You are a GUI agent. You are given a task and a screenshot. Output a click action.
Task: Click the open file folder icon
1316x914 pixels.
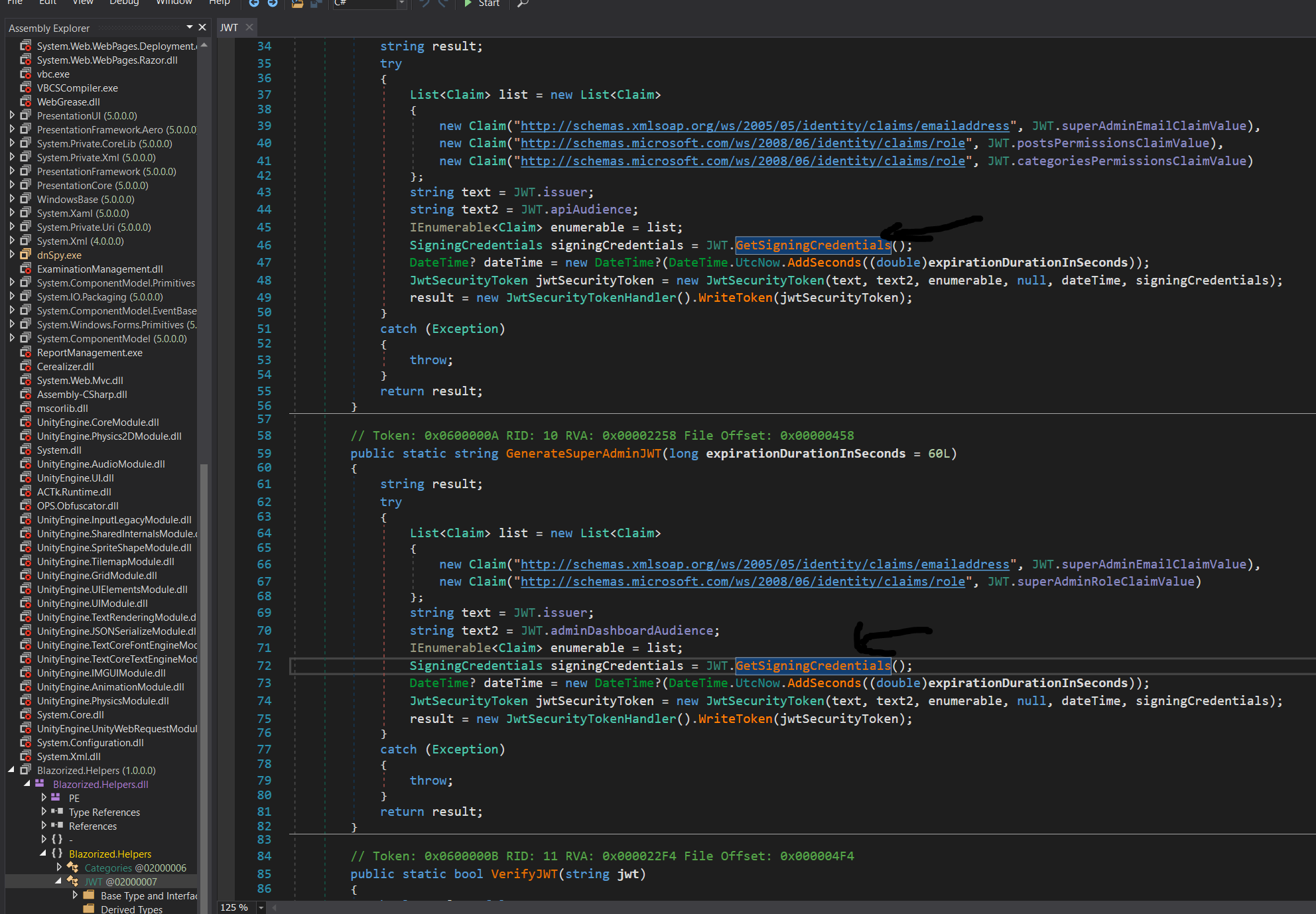pyautogui.click(x=297, y=3)
